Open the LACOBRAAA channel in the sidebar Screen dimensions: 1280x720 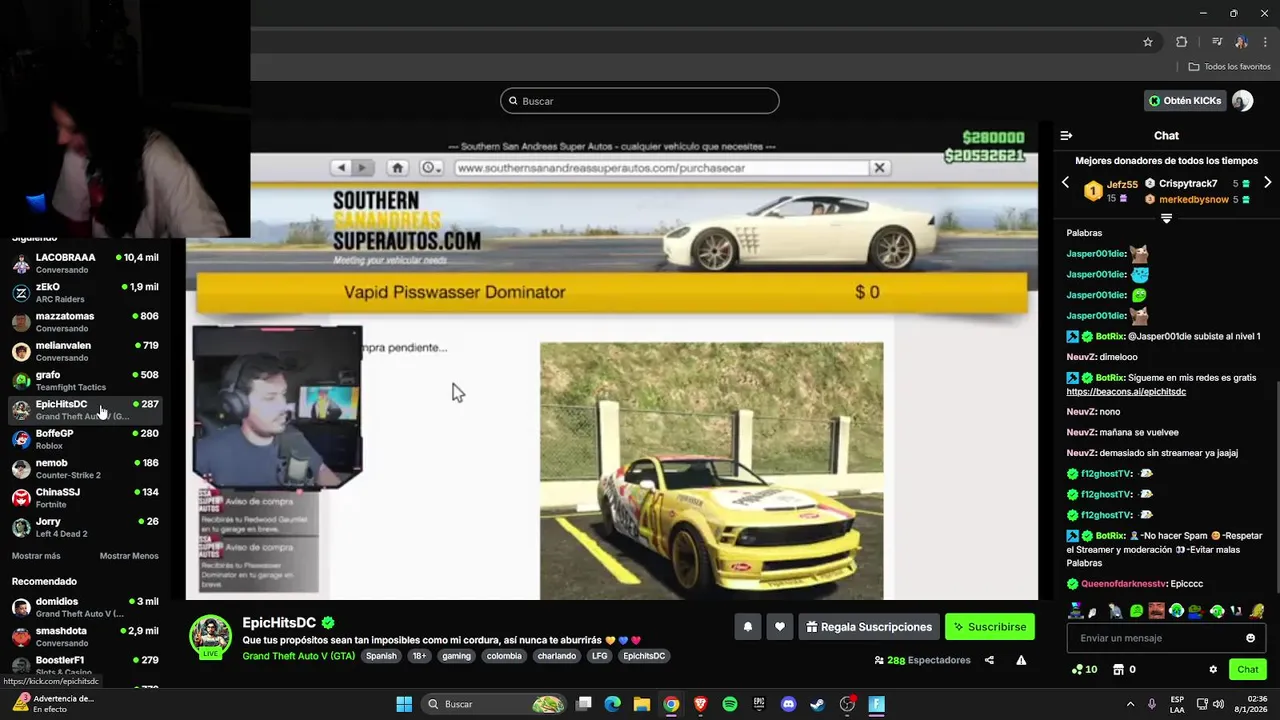[85, 263]
